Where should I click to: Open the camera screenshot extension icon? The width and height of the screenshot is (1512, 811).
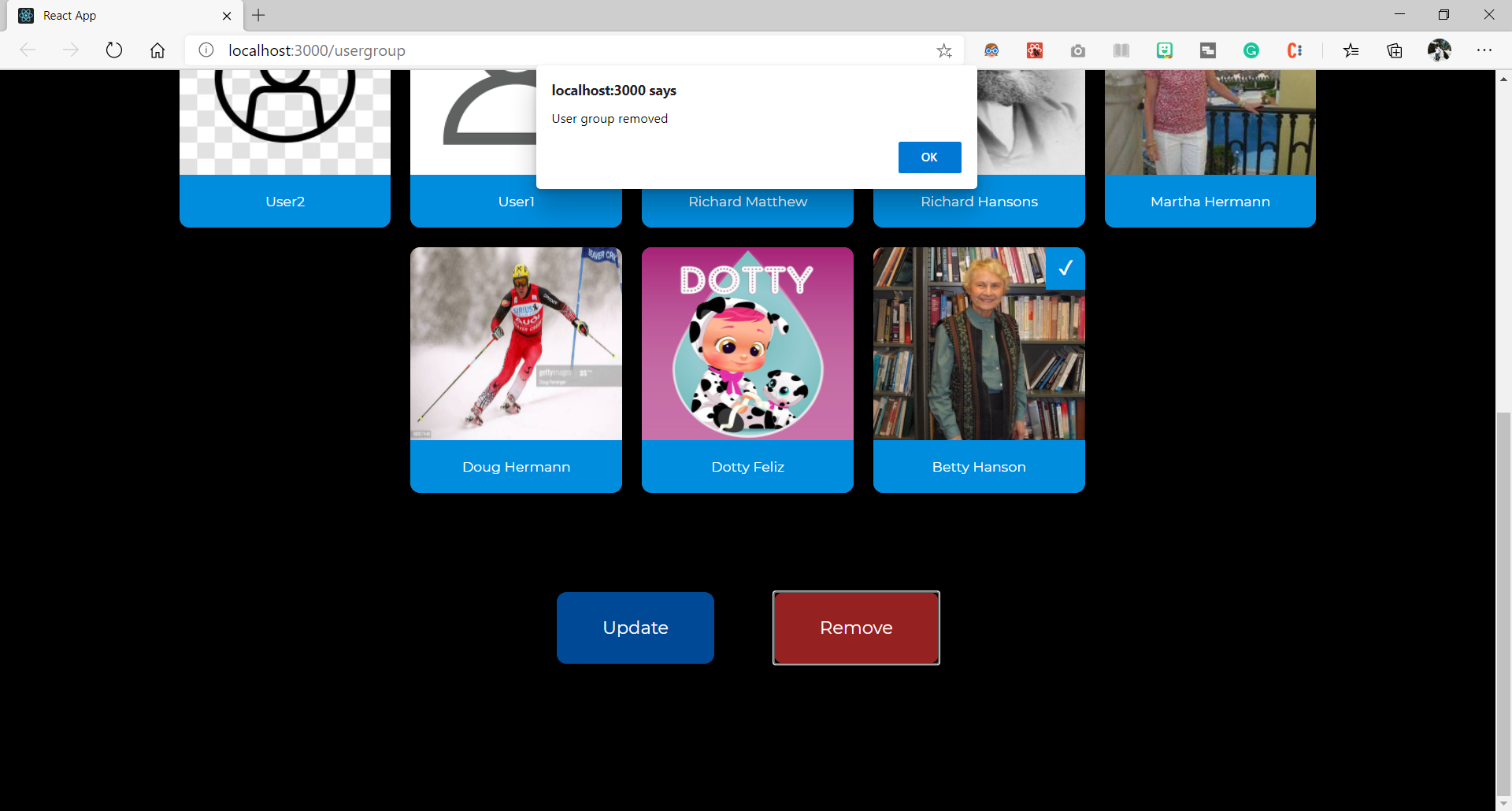click(x=1078, y=50)
